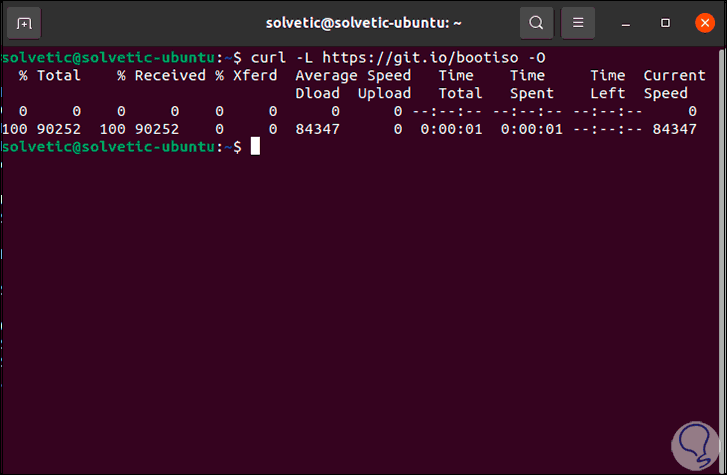
Task: Open a new terminal tab
Action: pyautogui.click(x=25, y=22)
